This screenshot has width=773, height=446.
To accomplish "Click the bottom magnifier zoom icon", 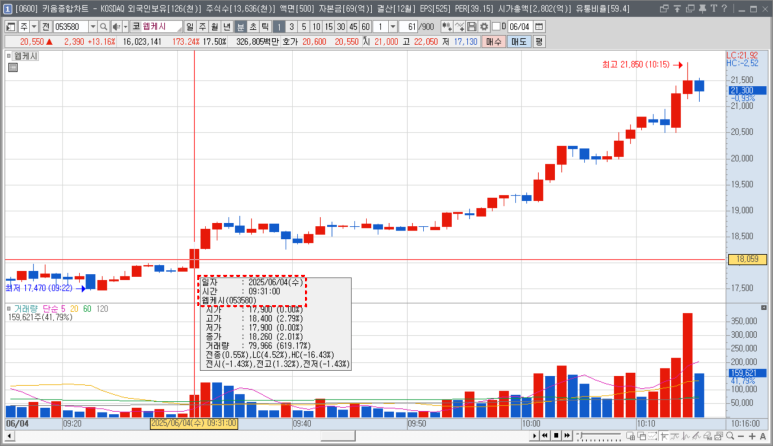I will [730, 436].
